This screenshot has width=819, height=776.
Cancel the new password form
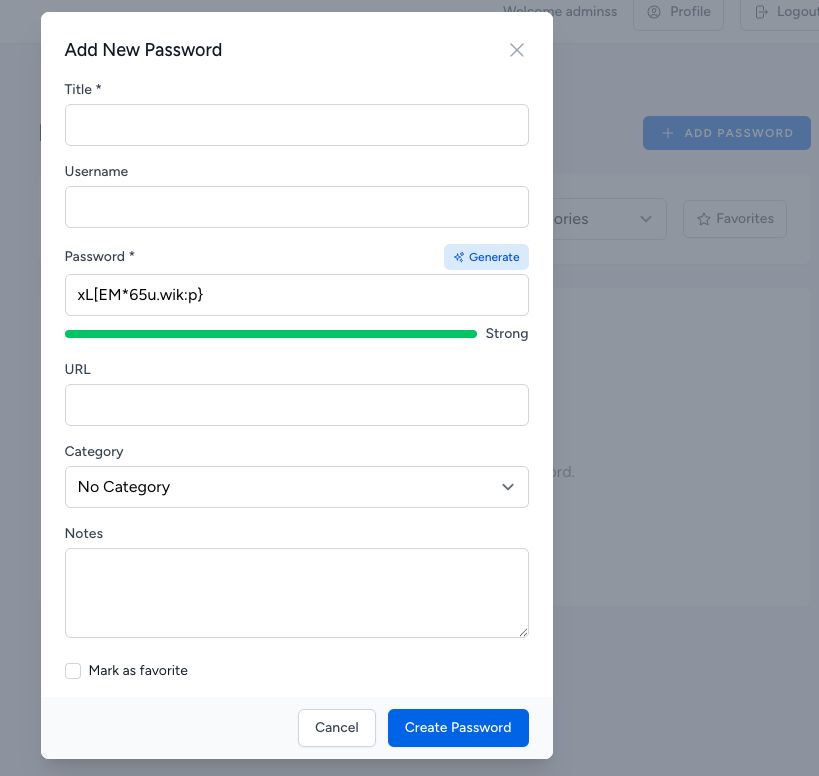click(336, 728)
